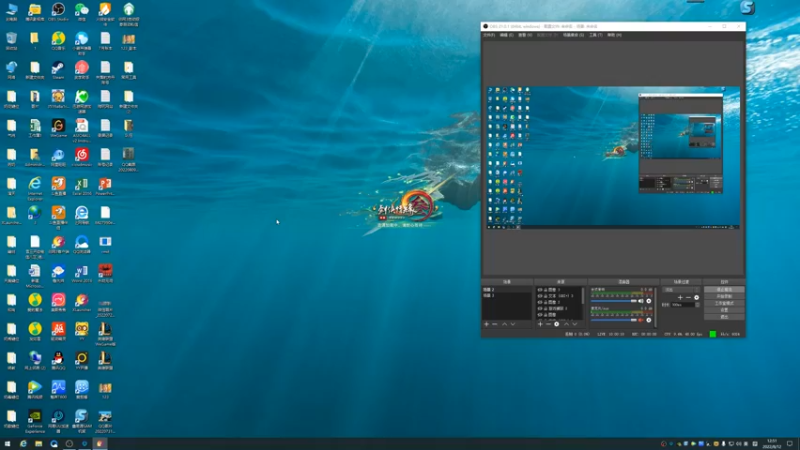
Task: Select Excel 2016 desktop shortcut
Action: click(82, 186)
